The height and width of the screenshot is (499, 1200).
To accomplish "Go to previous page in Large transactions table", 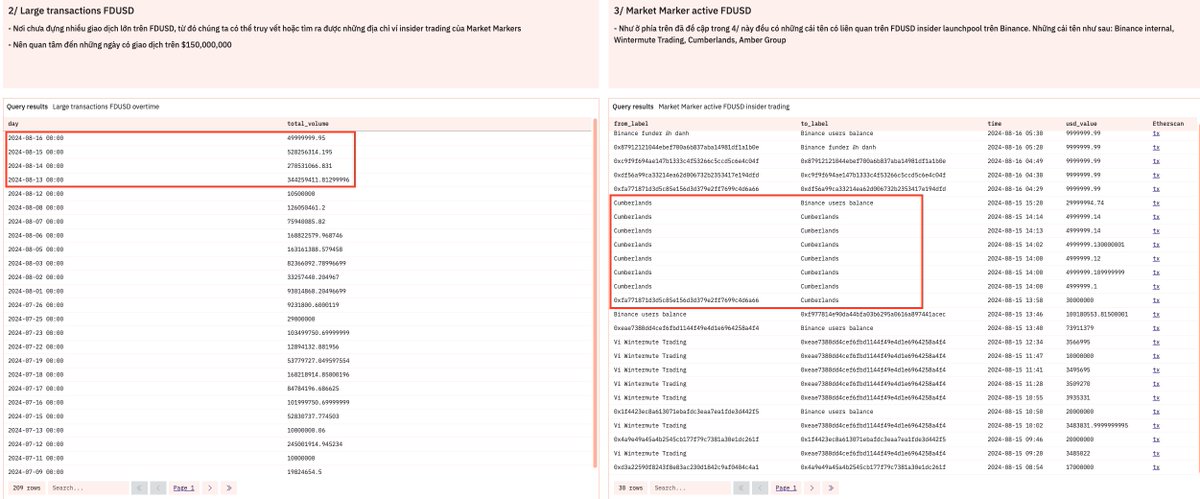I will pos(158,488).
